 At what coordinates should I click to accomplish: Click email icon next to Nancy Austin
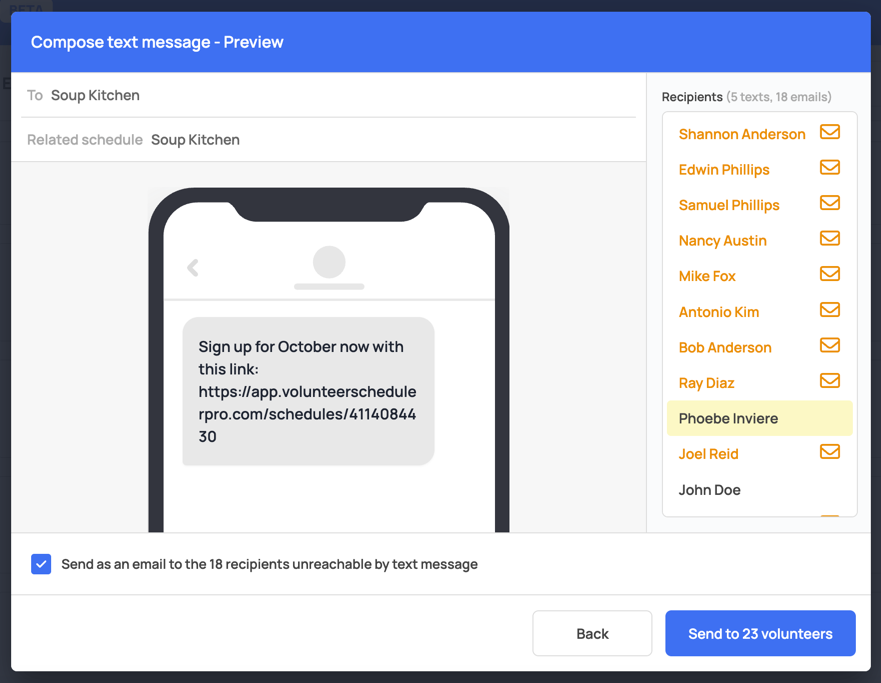click(830, 238)
